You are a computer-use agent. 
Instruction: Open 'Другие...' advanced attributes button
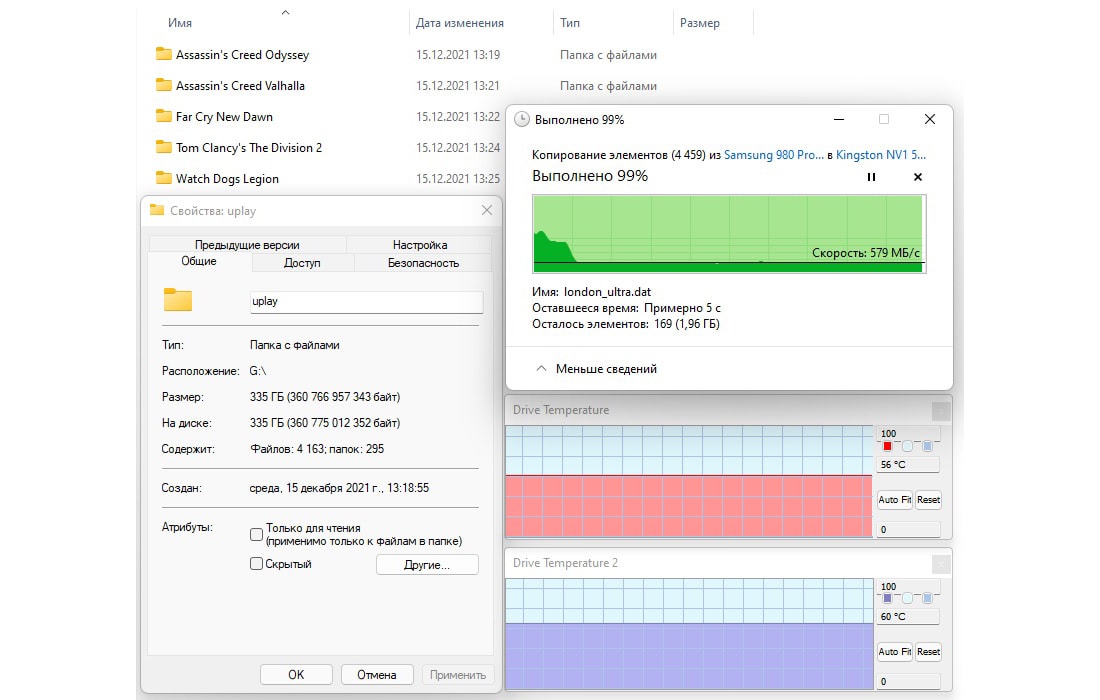427,565
